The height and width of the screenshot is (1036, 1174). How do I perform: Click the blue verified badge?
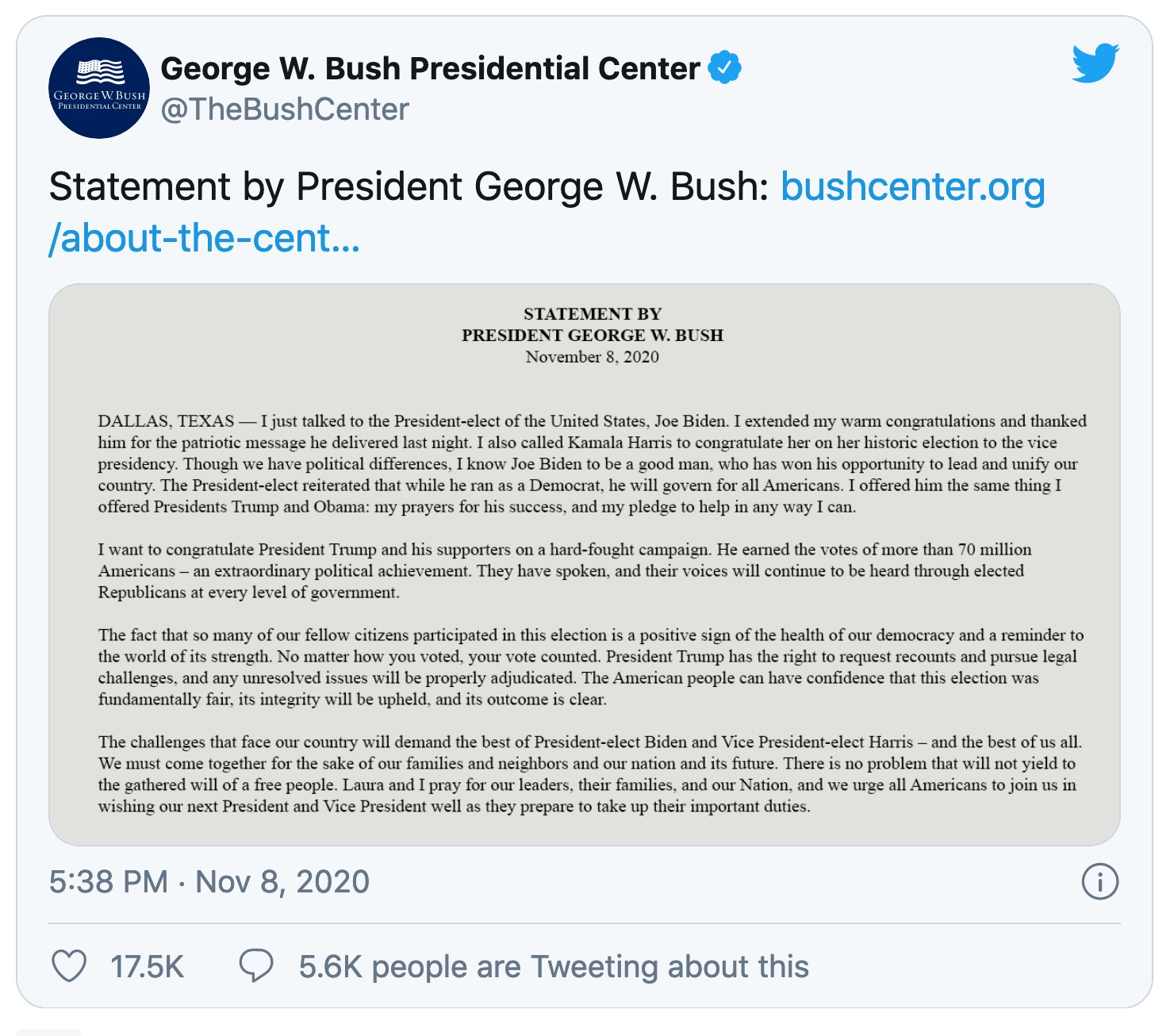point(724,67)
